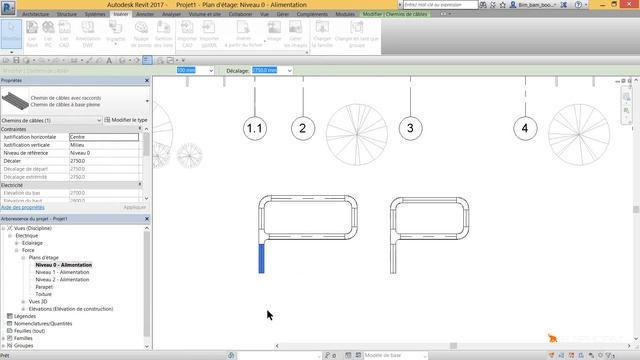
Task: Click the Importer gbXML tool
Action: pyautogui.click(x=209, y=34)
